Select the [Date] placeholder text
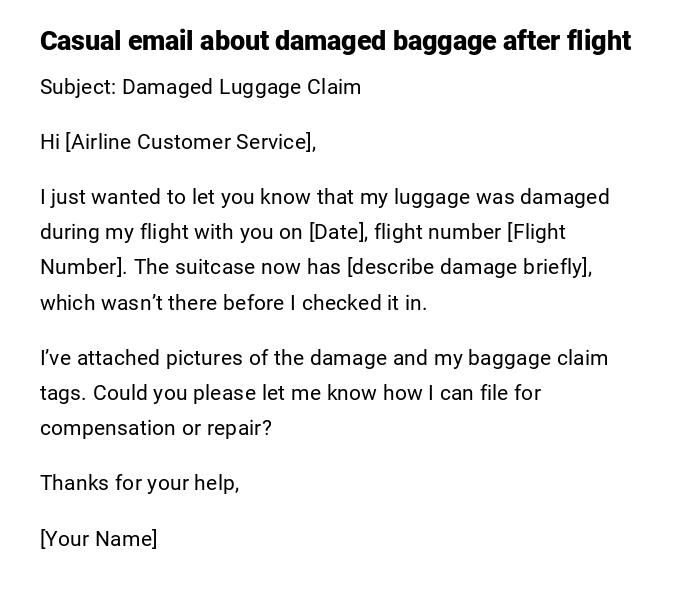This screenshot has height=601, width=700. click(338, 232)
